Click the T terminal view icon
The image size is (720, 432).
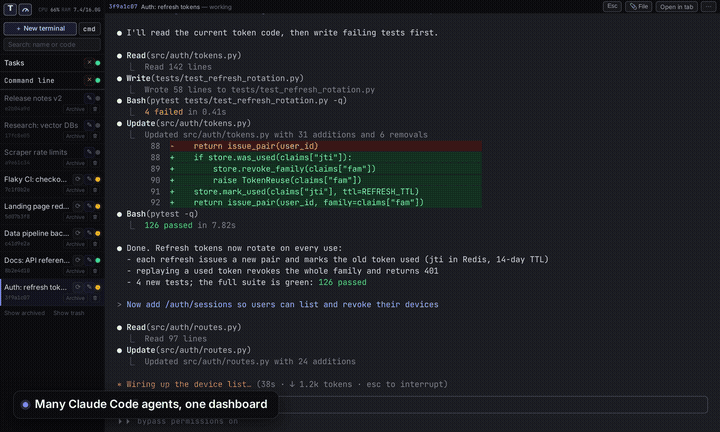tap(10, 8)
